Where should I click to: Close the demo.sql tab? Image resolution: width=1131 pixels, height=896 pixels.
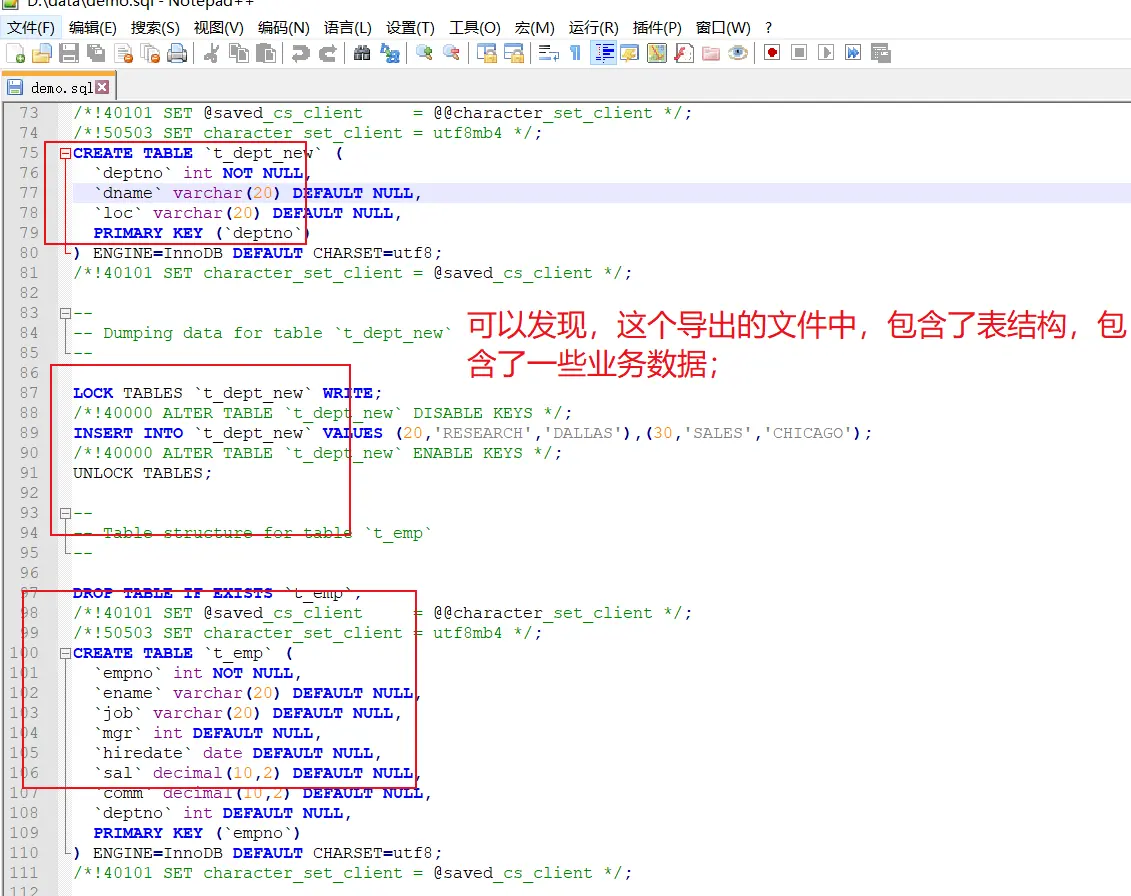(102, 87)
